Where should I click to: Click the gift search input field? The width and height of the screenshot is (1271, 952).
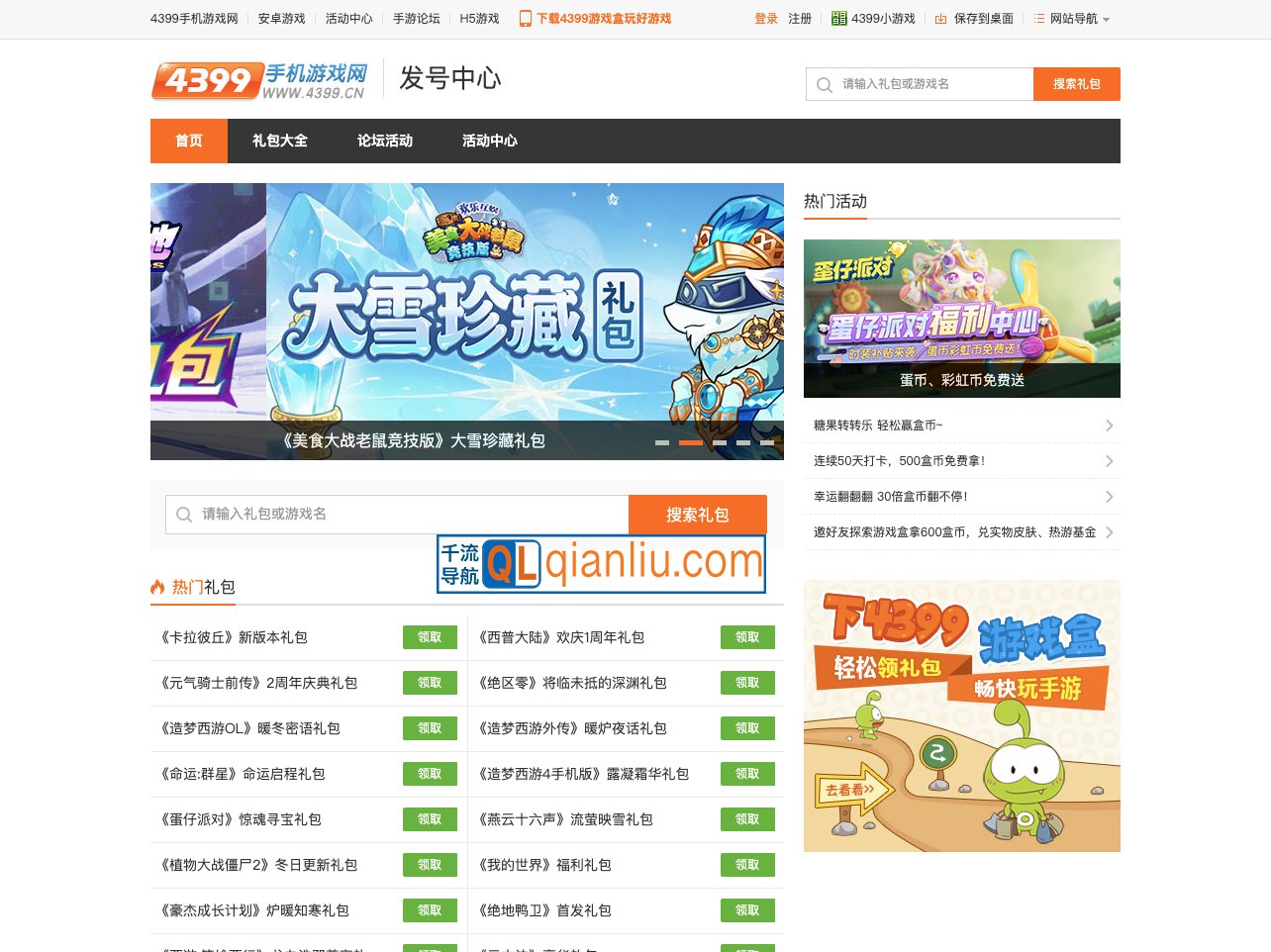pyautogui.click(x=396, y=515)
